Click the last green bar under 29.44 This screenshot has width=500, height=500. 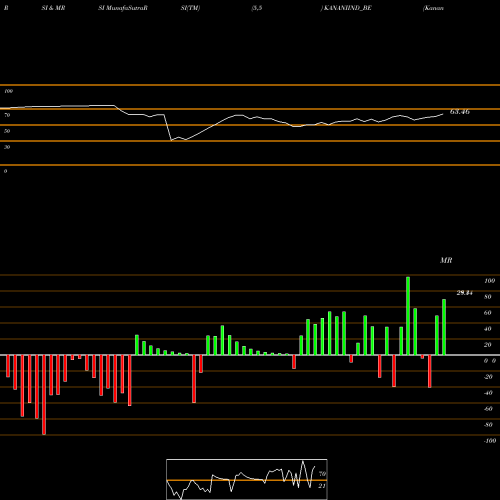[444, 327]
